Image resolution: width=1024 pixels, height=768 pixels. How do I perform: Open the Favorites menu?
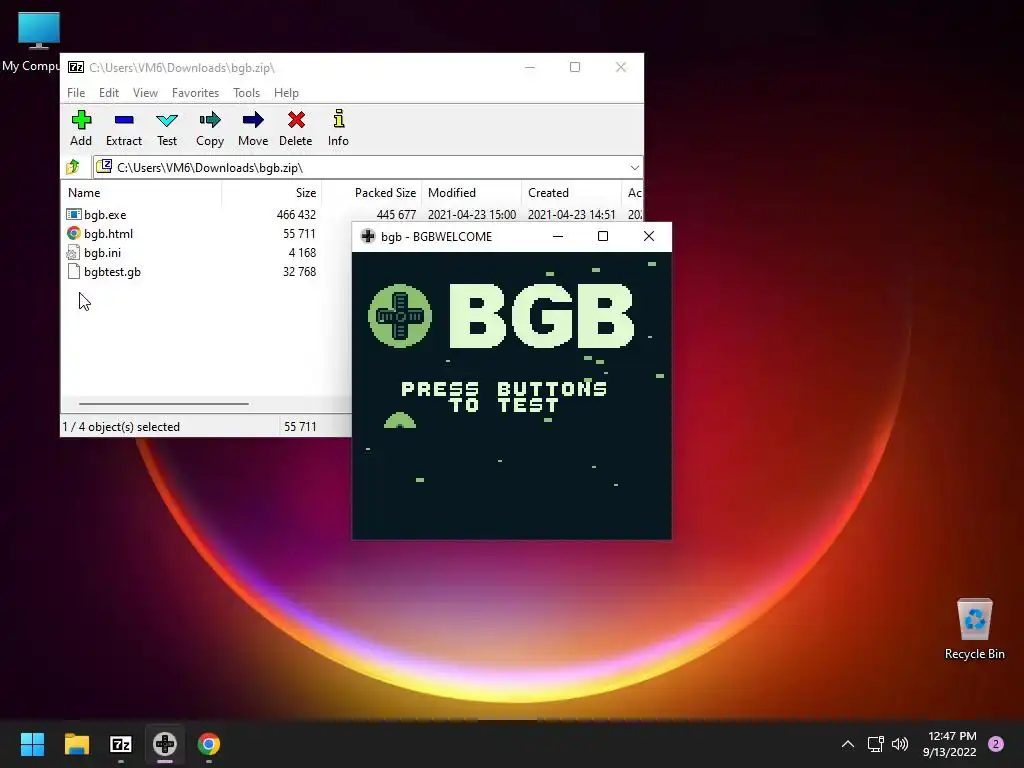coord(195,93)
